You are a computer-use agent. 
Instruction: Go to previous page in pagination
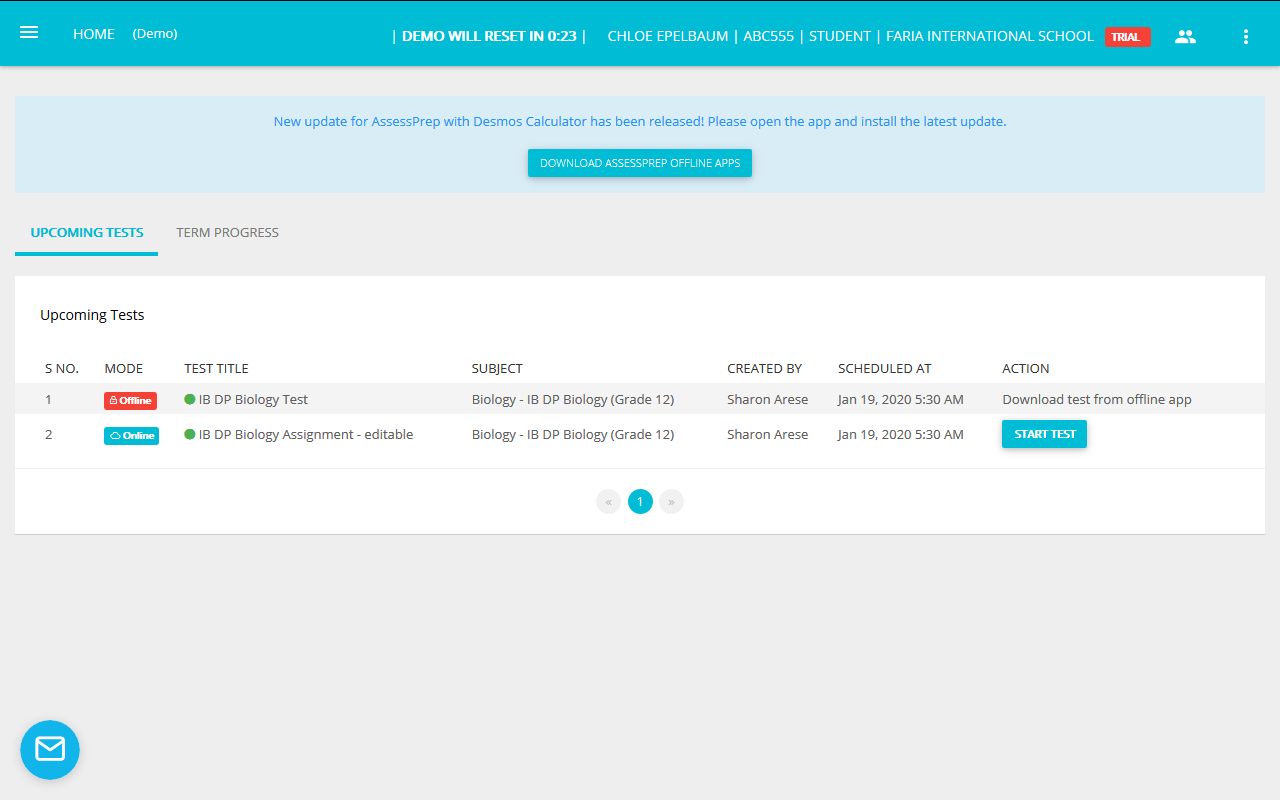[x=608, y=502]
